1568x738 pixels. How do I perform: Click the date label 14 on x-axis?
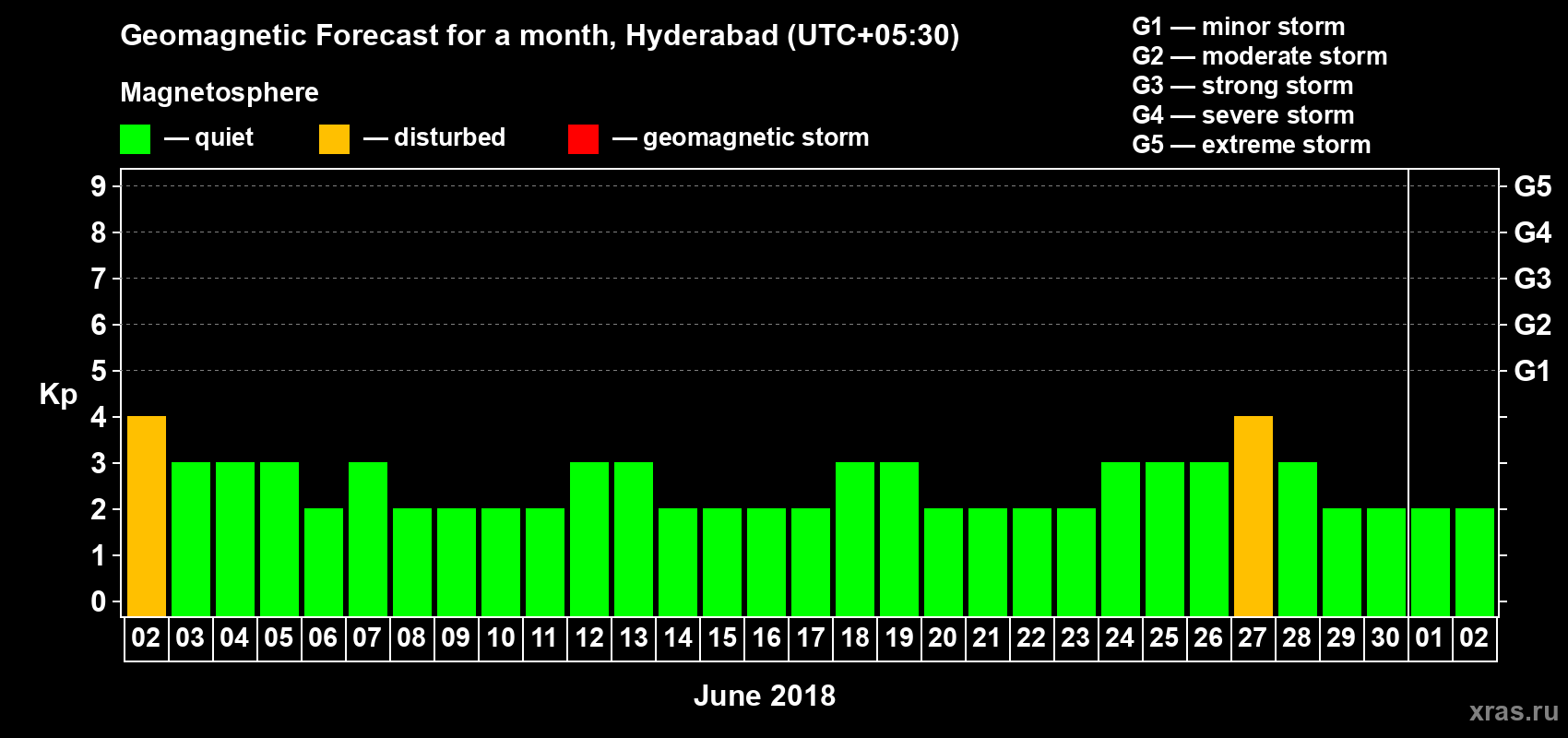click(677, 638)
